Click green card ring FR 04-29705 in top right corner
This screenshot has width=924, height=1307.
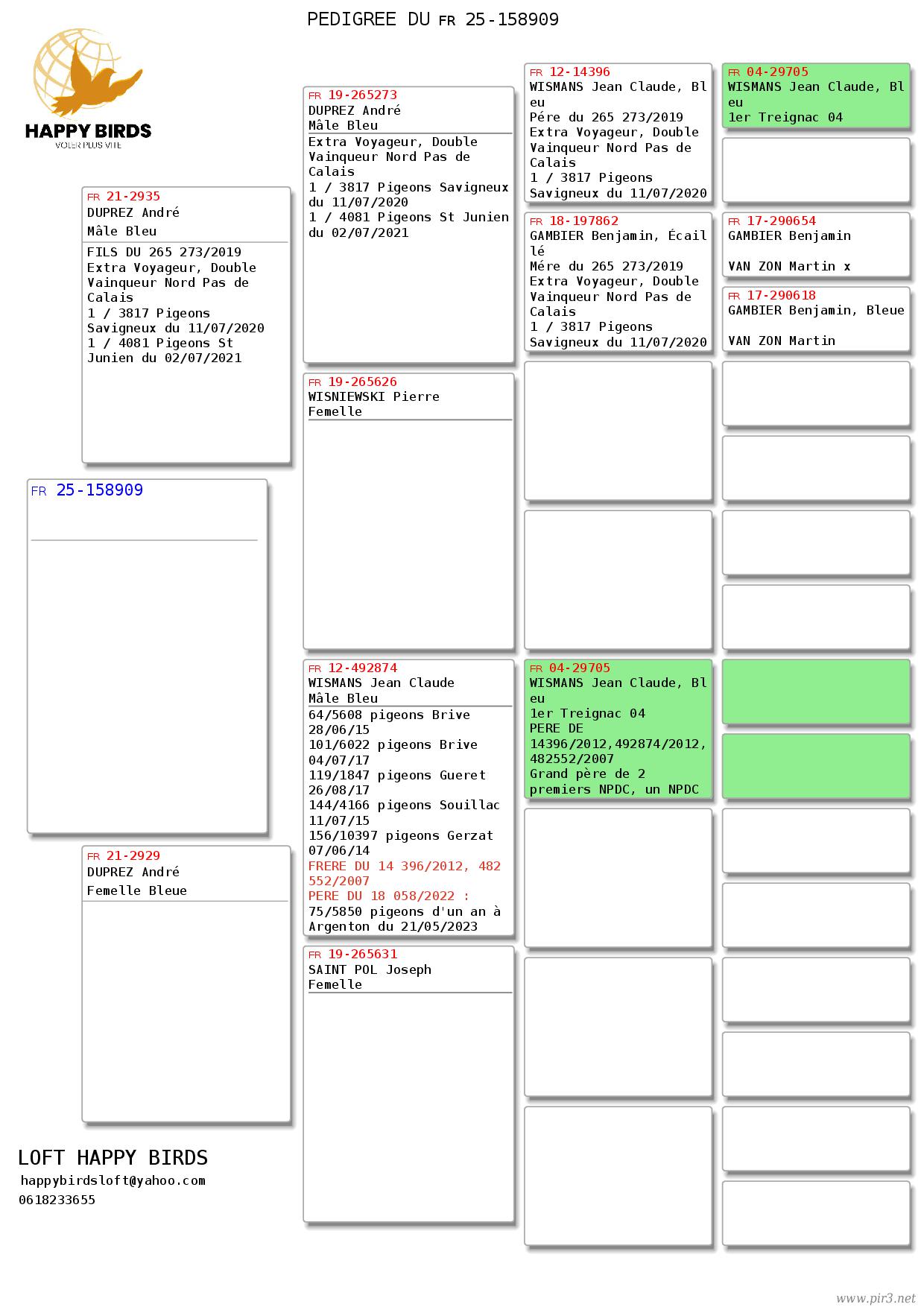pos(768,72)
